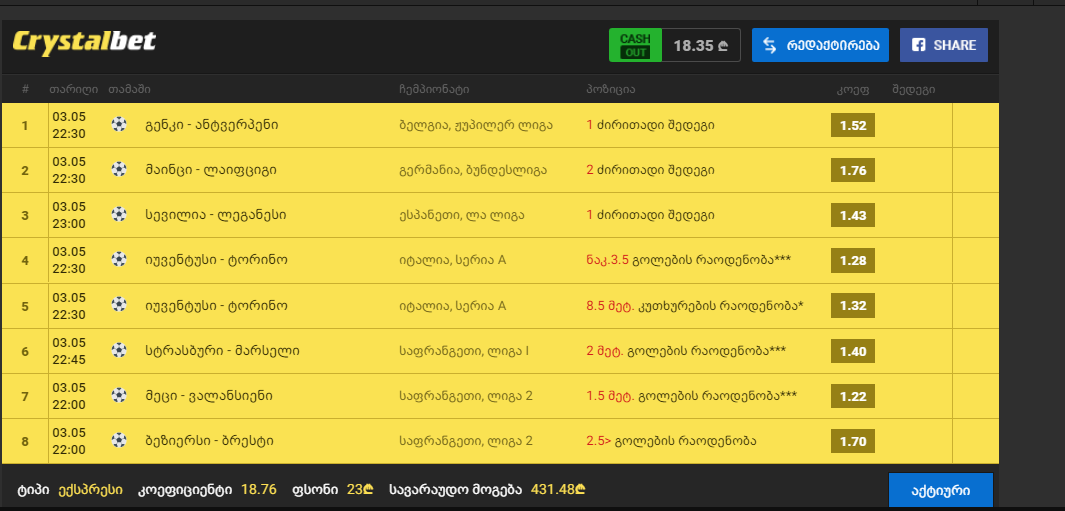Click the football icon for მეცი - ვალანსიენი
The image size is (1065, 511).
pos(119,395)
